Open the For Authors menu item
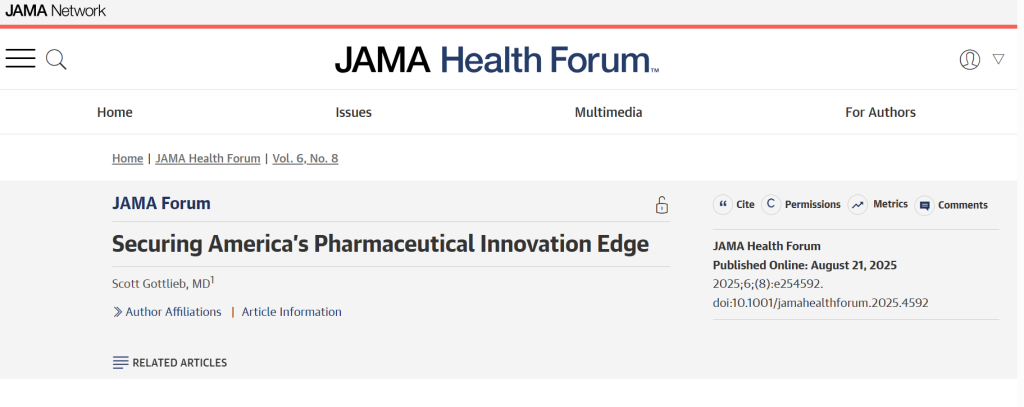The width and height of the screenshot is (1024, 407). tap(880, 112)
